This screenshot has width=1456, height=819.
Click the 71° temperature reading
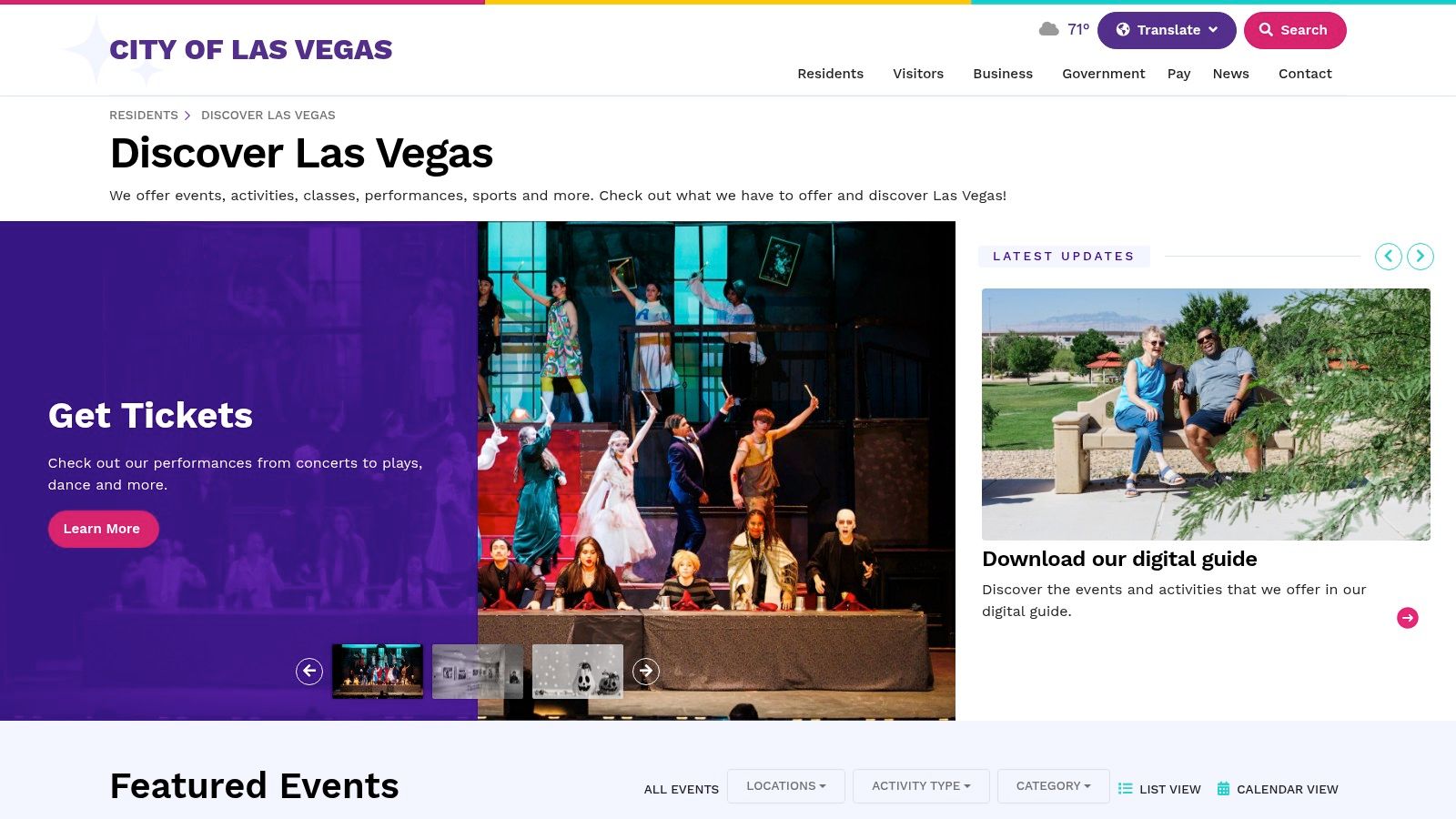(1078, 29)
